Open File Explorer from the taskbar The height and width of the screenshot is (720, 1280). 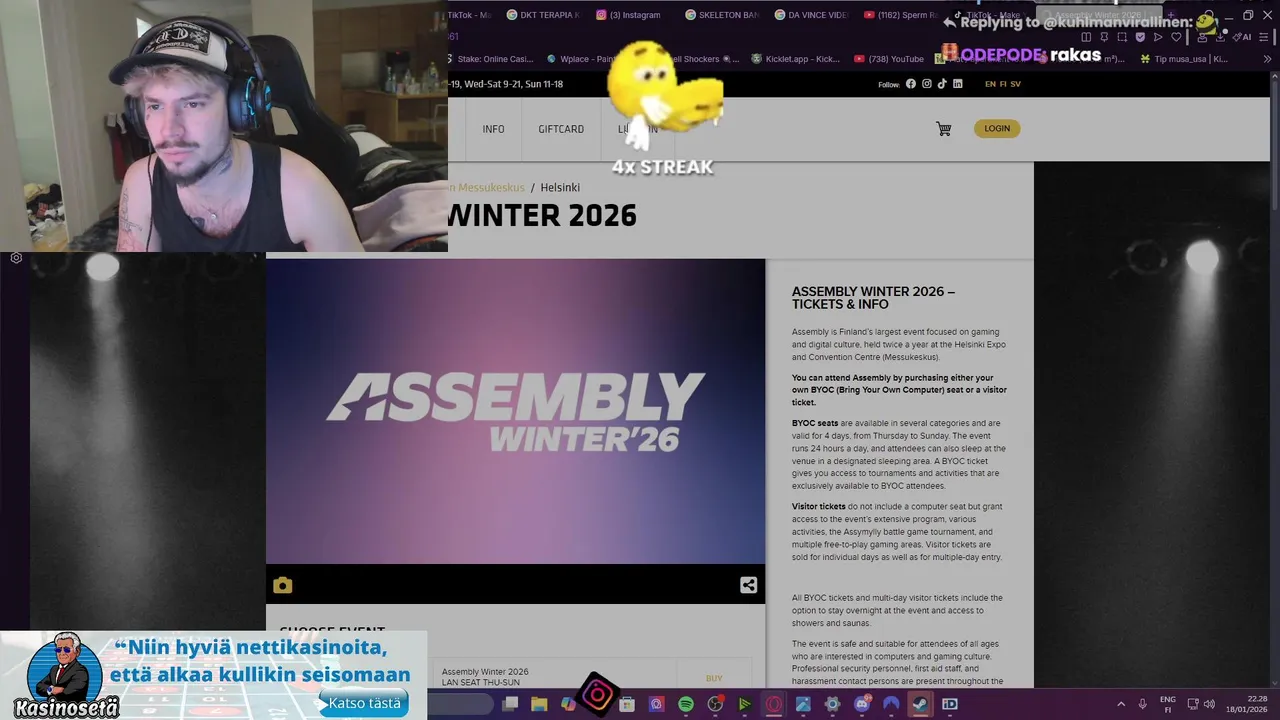pos(539,704)
